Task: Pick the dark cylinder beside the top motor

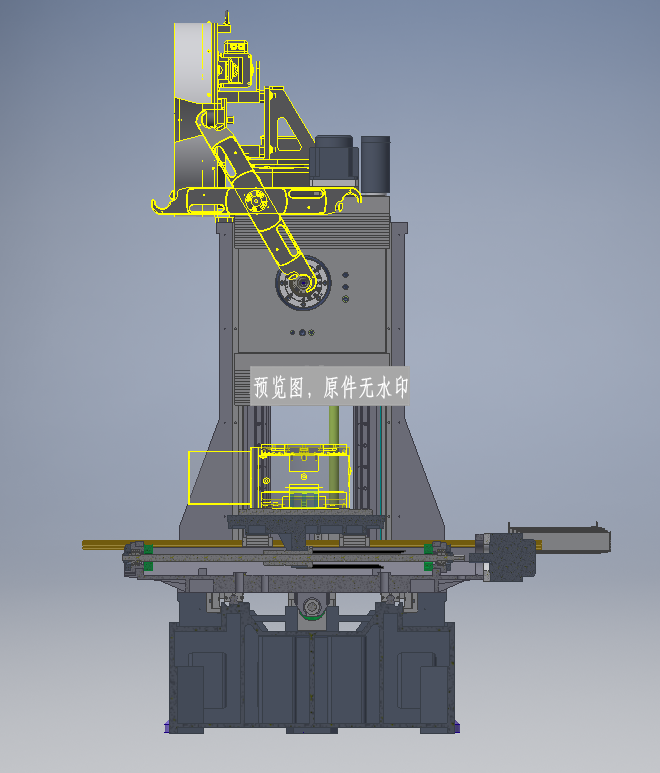Action: point(376,164)
